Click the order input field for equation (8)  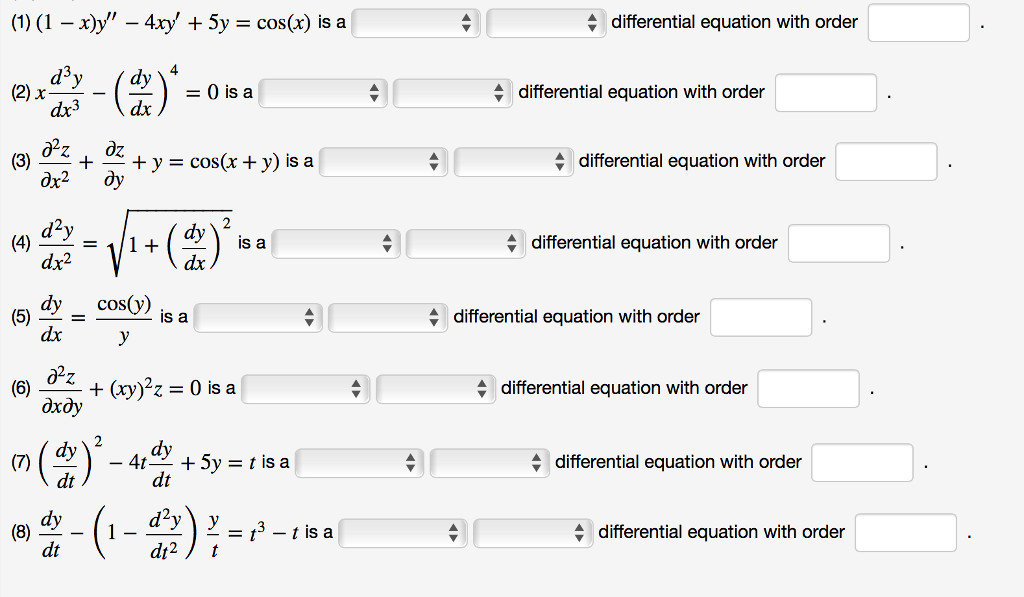(x=905, y=532)
